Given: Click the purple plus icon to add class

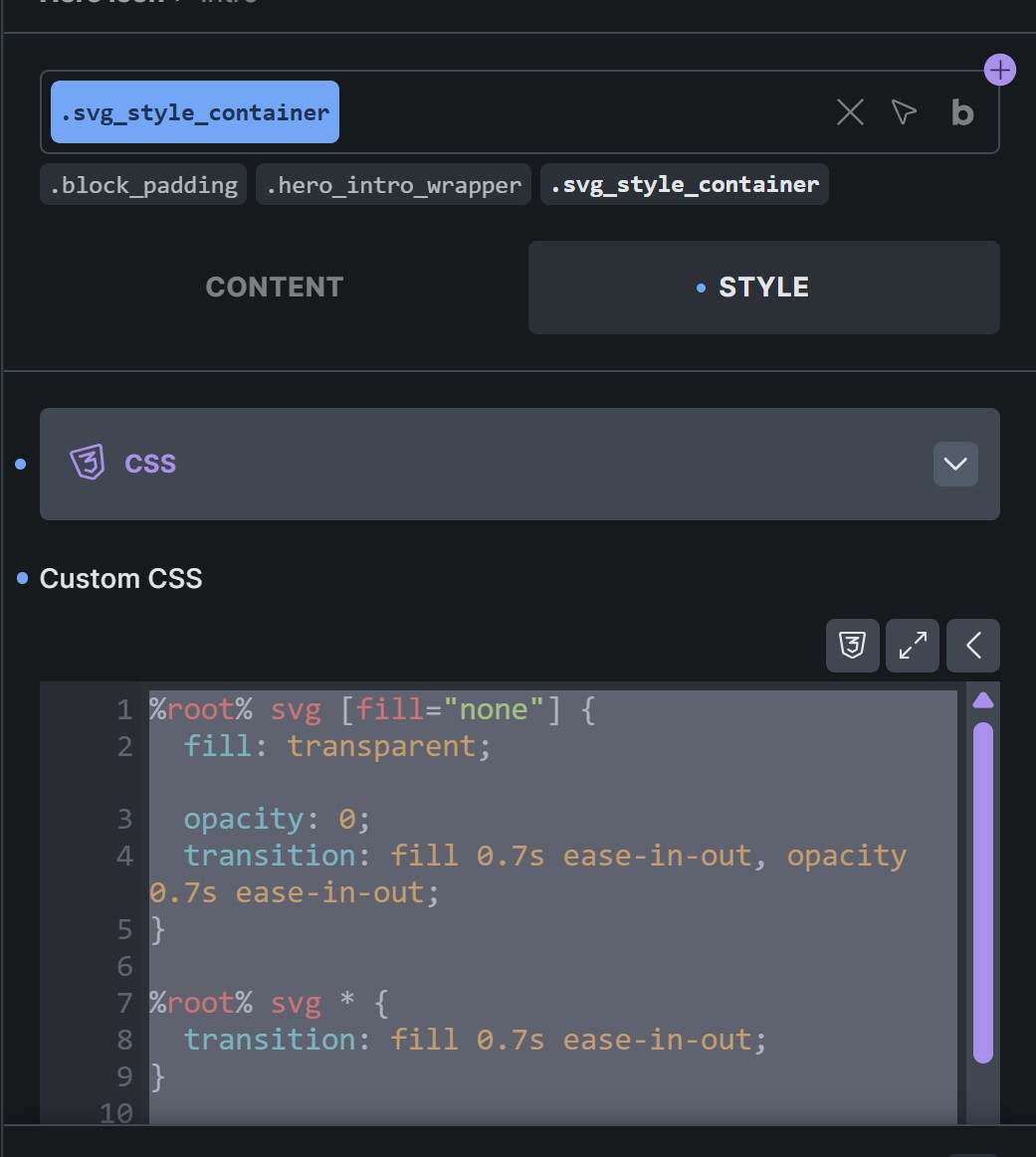Looking at the screenshot, I should click(999, 71).
